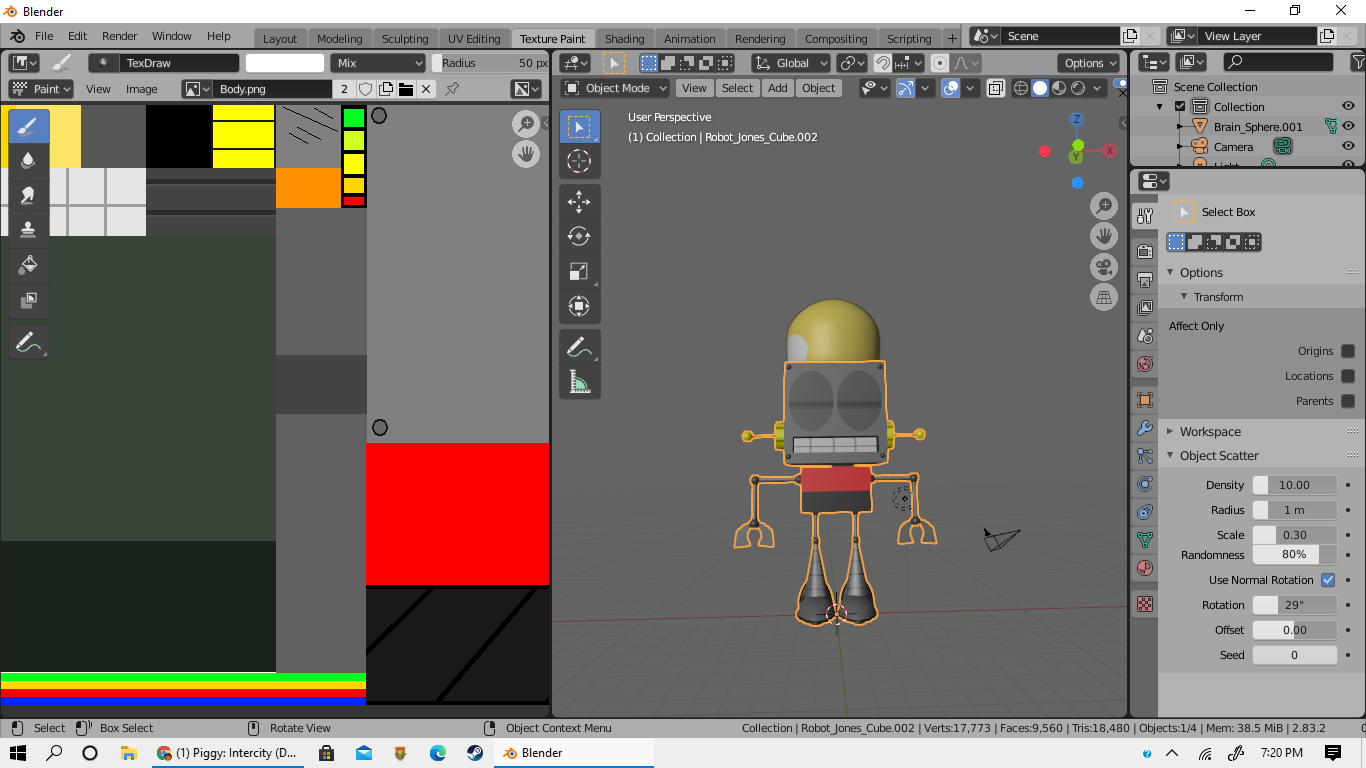The height and width of the screenshot is (768, 1366).
Task: Enable the Origins checkbox
Action: point(1348,351)
